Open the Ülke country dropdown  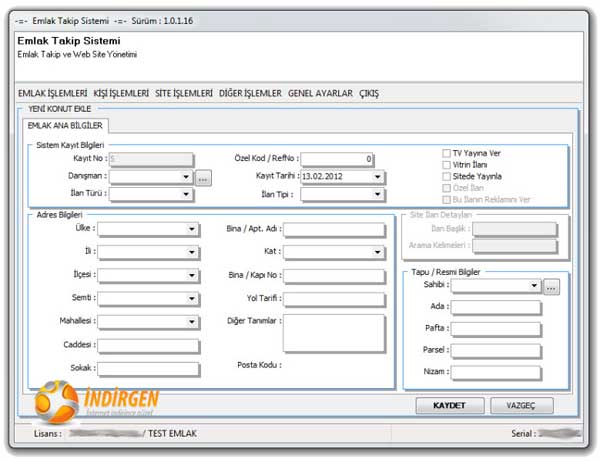coord(192,229)
